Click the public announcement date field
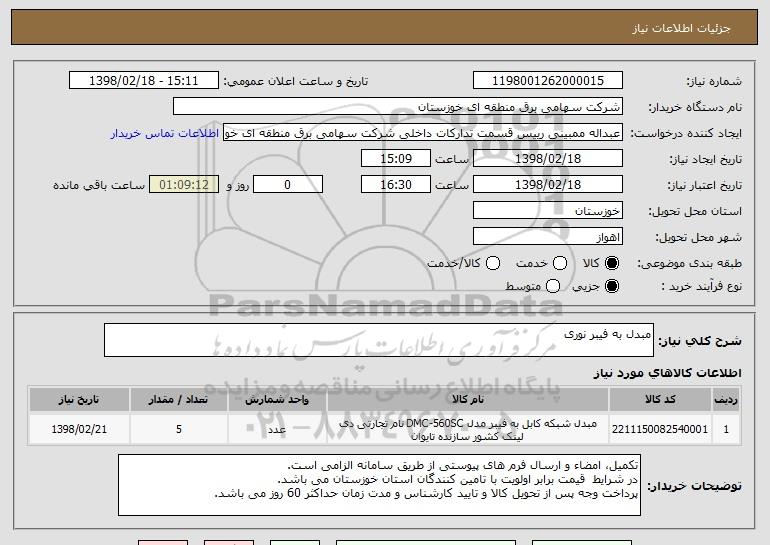The image size is (770, 545). [144, 81]
